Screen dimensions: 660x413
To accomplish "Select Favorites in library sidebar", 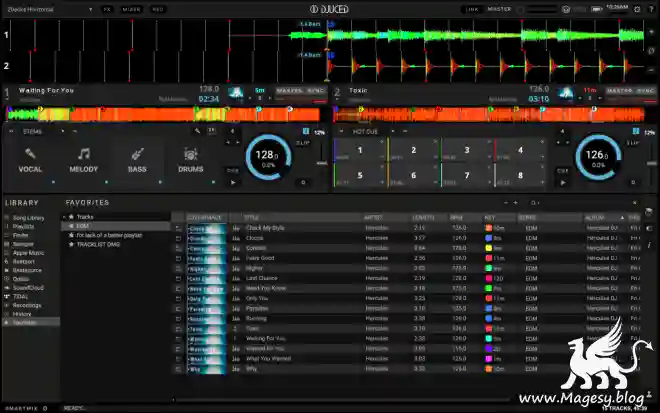I will (31, 322).
